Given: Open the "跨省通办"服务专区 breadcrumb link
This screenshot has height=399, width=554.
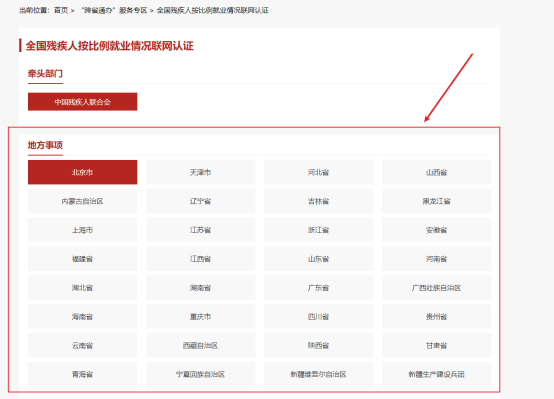Looking at the screenshot, I should point(114,10).
